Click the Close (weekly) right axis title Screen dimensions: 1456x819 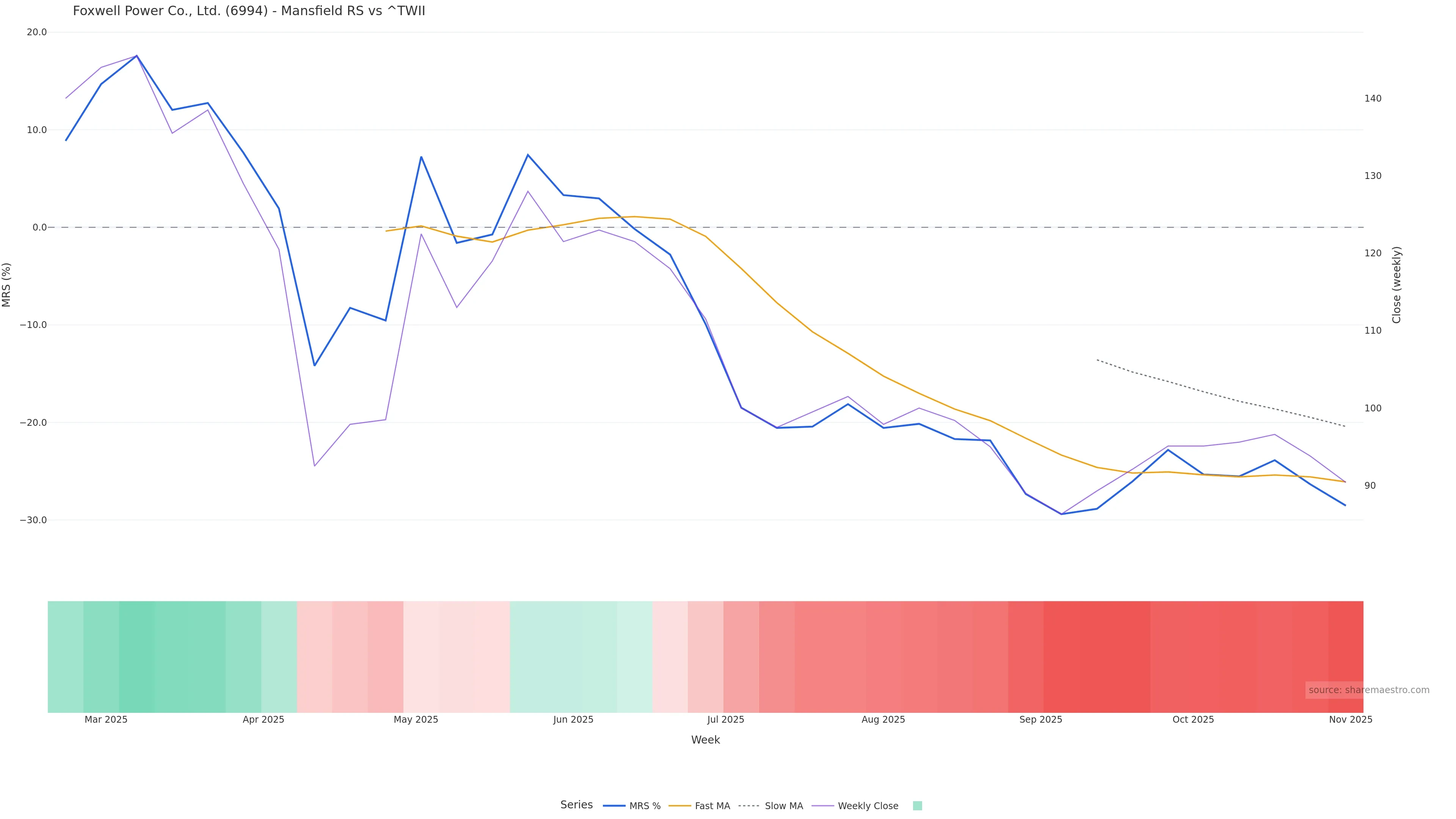[1396, 285]
